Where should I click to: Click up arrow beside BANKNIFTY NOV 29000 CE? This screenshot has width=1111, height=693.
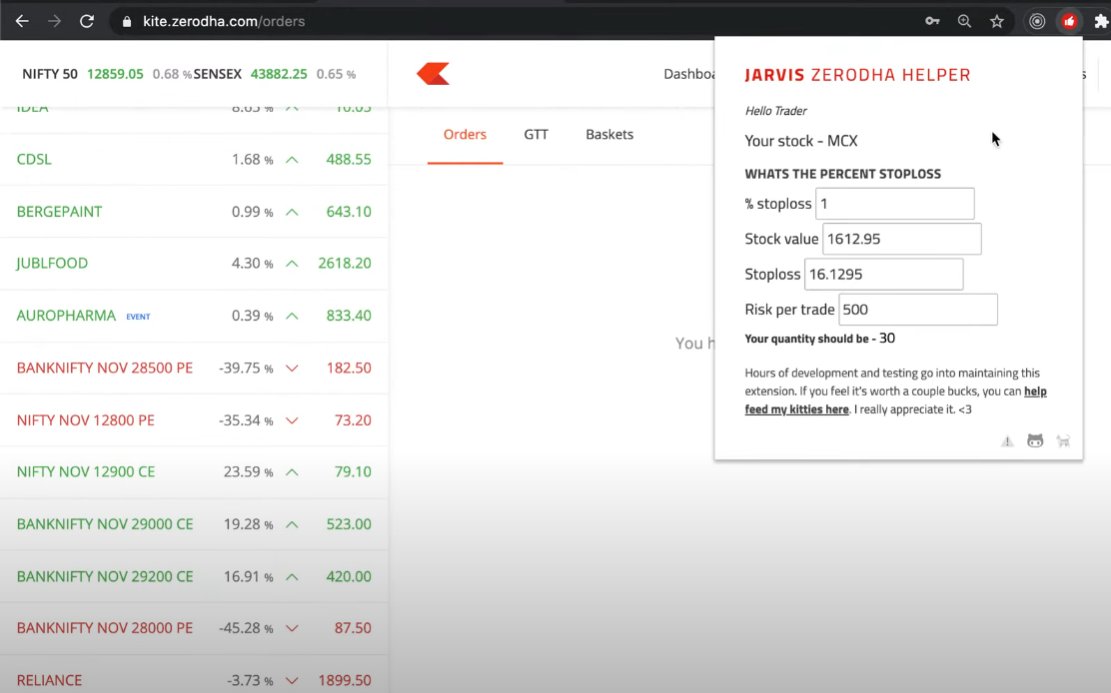(x=292, y=524)
